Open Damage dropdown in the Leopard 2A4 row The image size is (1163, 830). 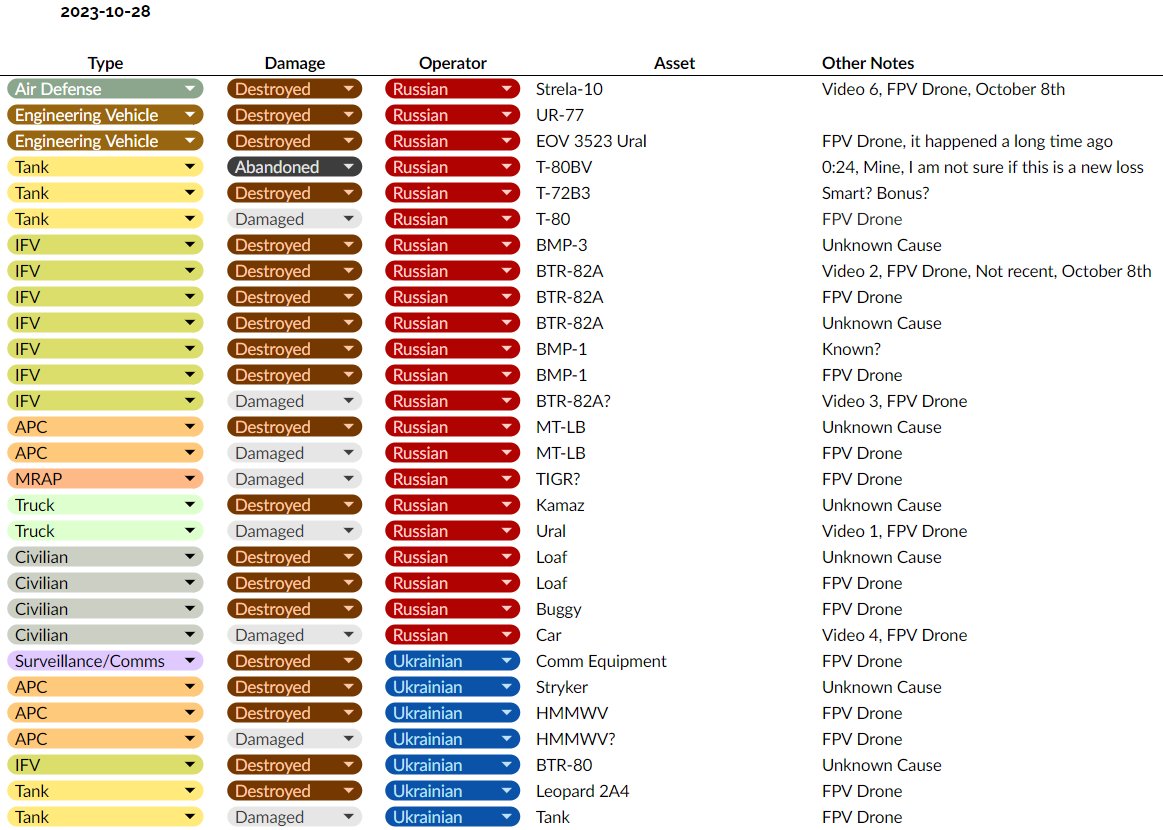(294, 791)
